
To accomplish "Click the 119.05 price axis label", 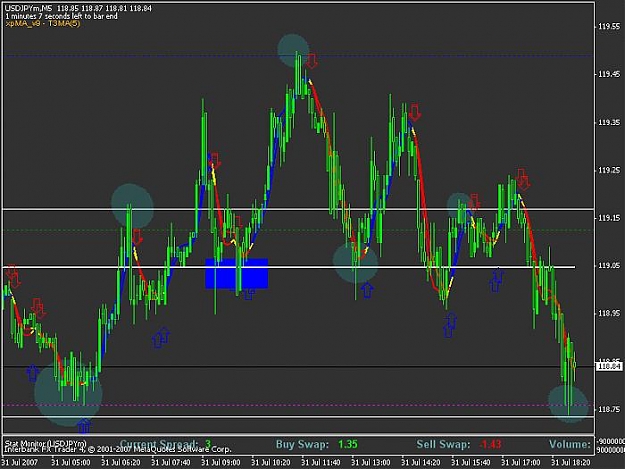I will coord(609,266).
